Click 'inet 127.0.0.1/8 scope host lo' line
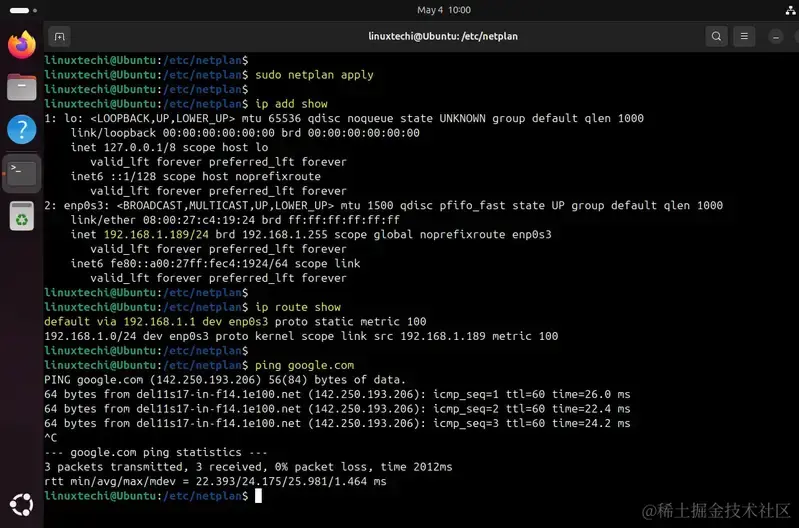The image size is (799, 528). coord(170,147)
